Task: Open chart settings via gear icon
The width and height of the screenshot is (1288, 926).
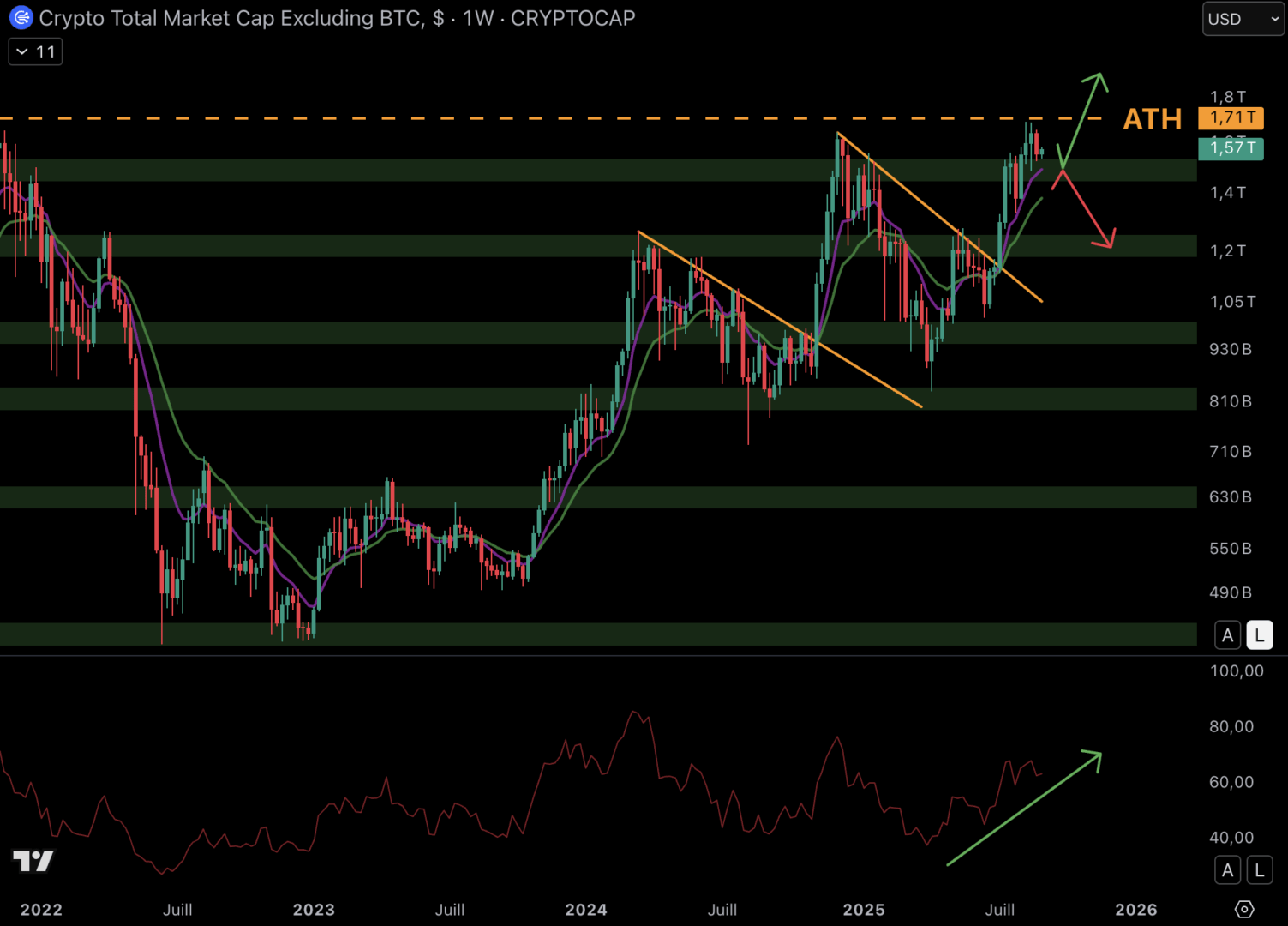Action: [x=1244, y=909]
